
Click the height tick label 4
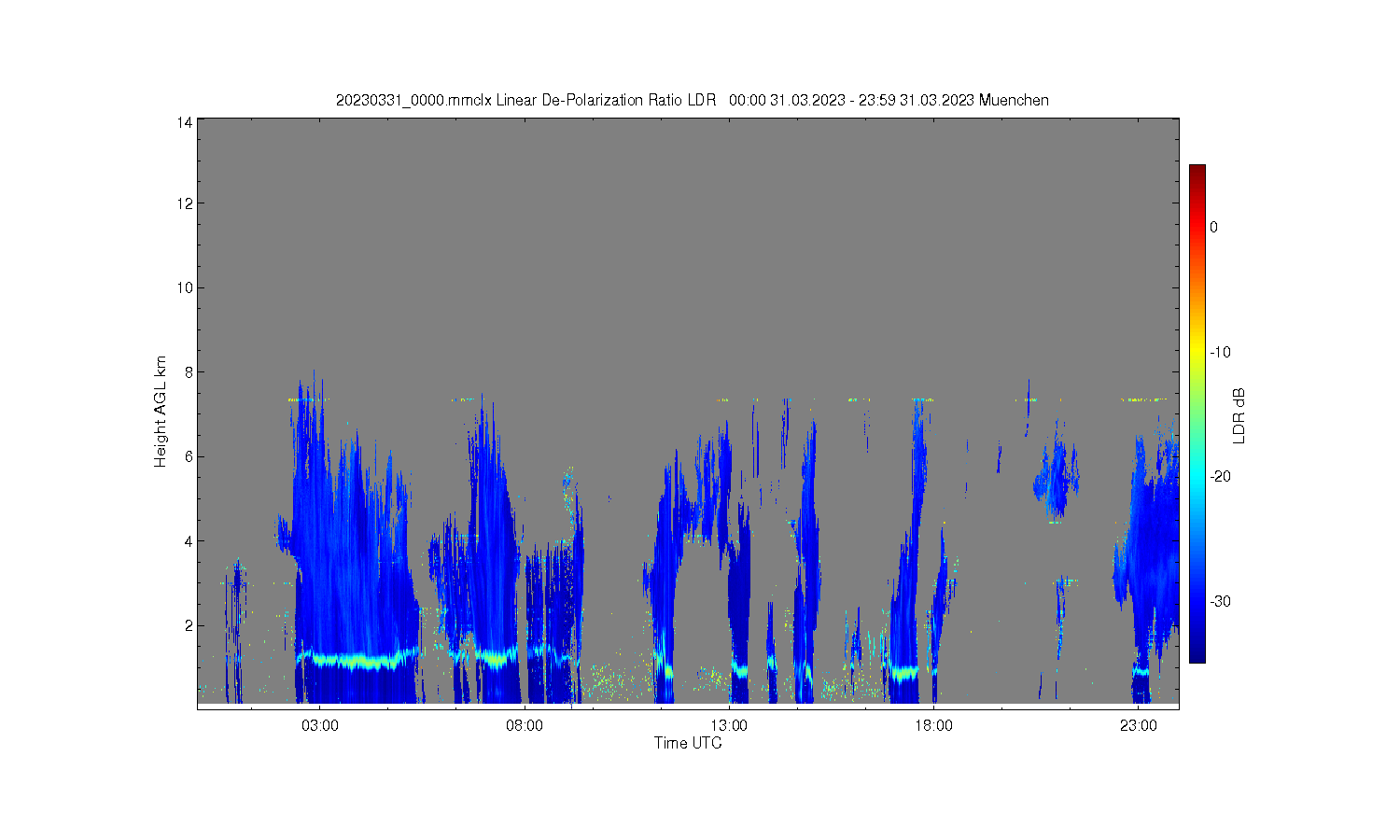(x=189, y=541)
